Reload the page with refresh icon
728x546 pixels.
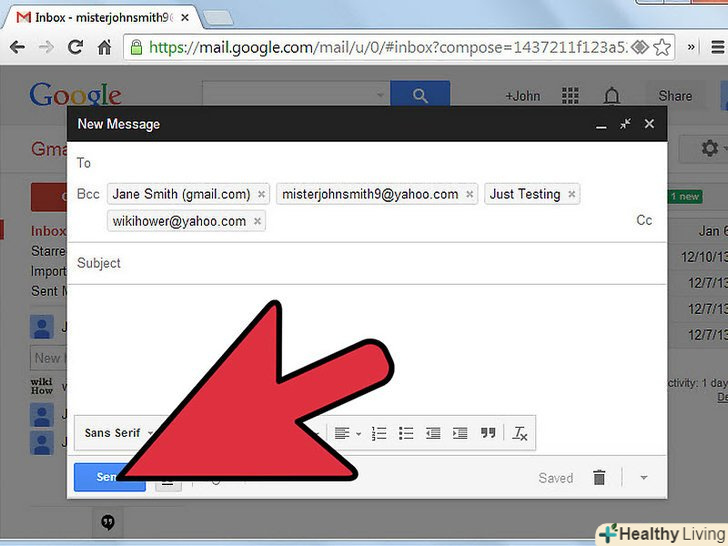75,47
